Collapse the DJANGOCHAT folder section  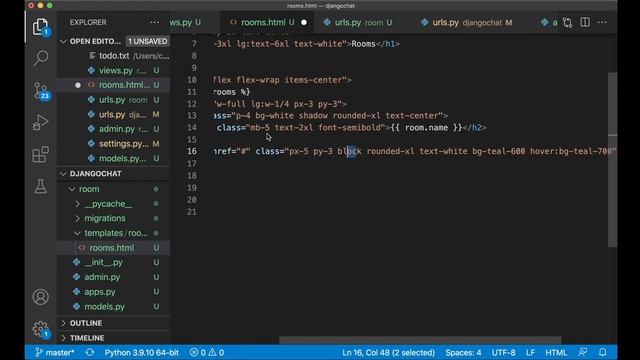click(63, 174)
